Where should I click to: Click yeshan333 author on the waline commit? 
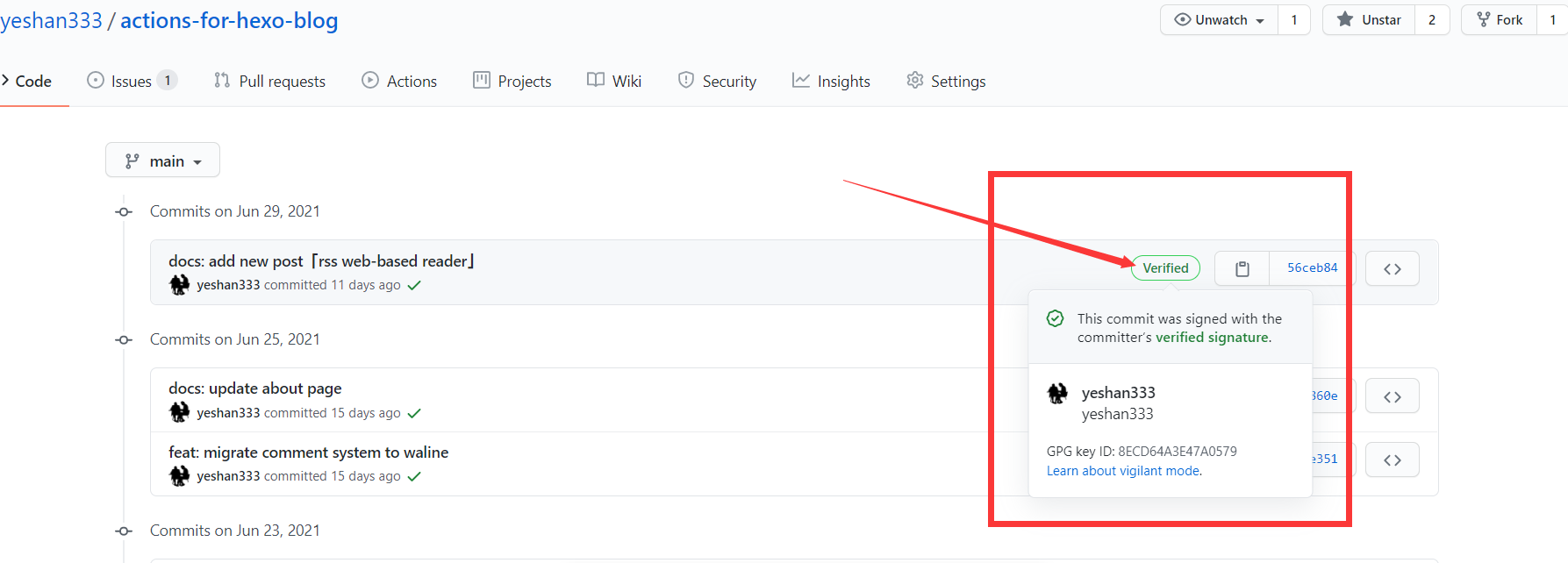[228, 476]
